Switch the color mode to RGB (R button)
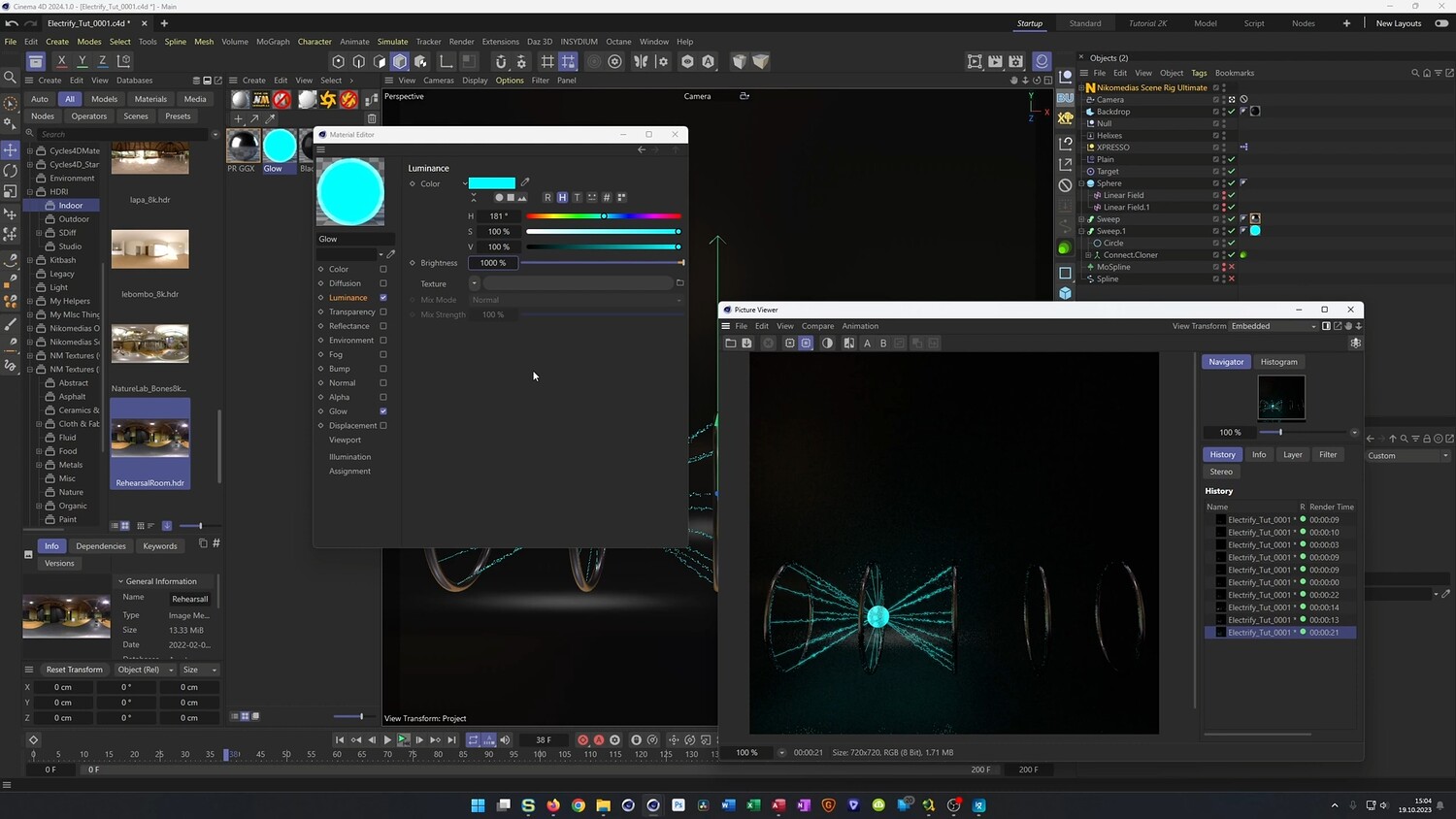The height and width of the screenshot is (819, 1456). coord(547,197)
